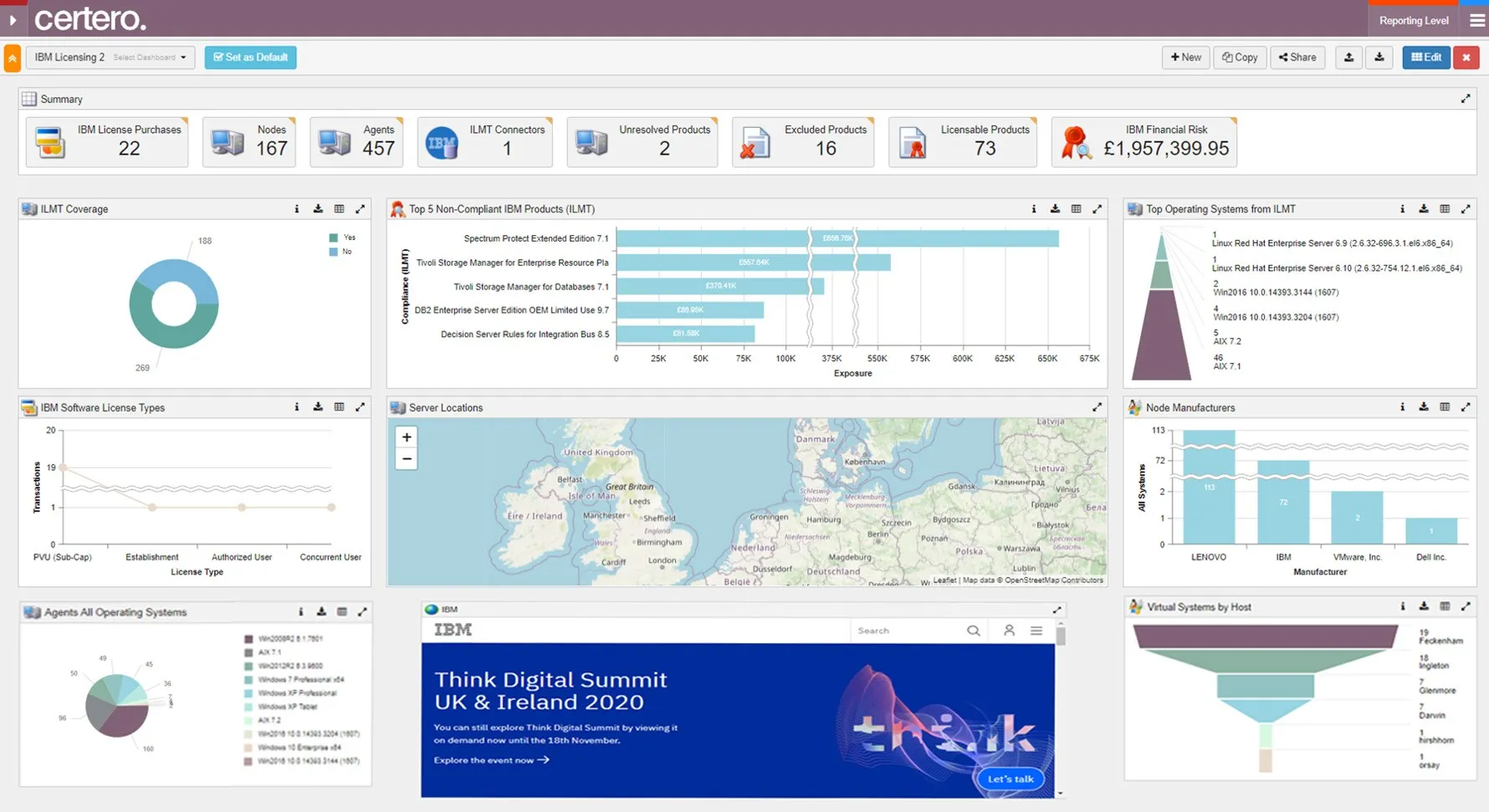Follow the Explore the event now link

coord(491,760)
